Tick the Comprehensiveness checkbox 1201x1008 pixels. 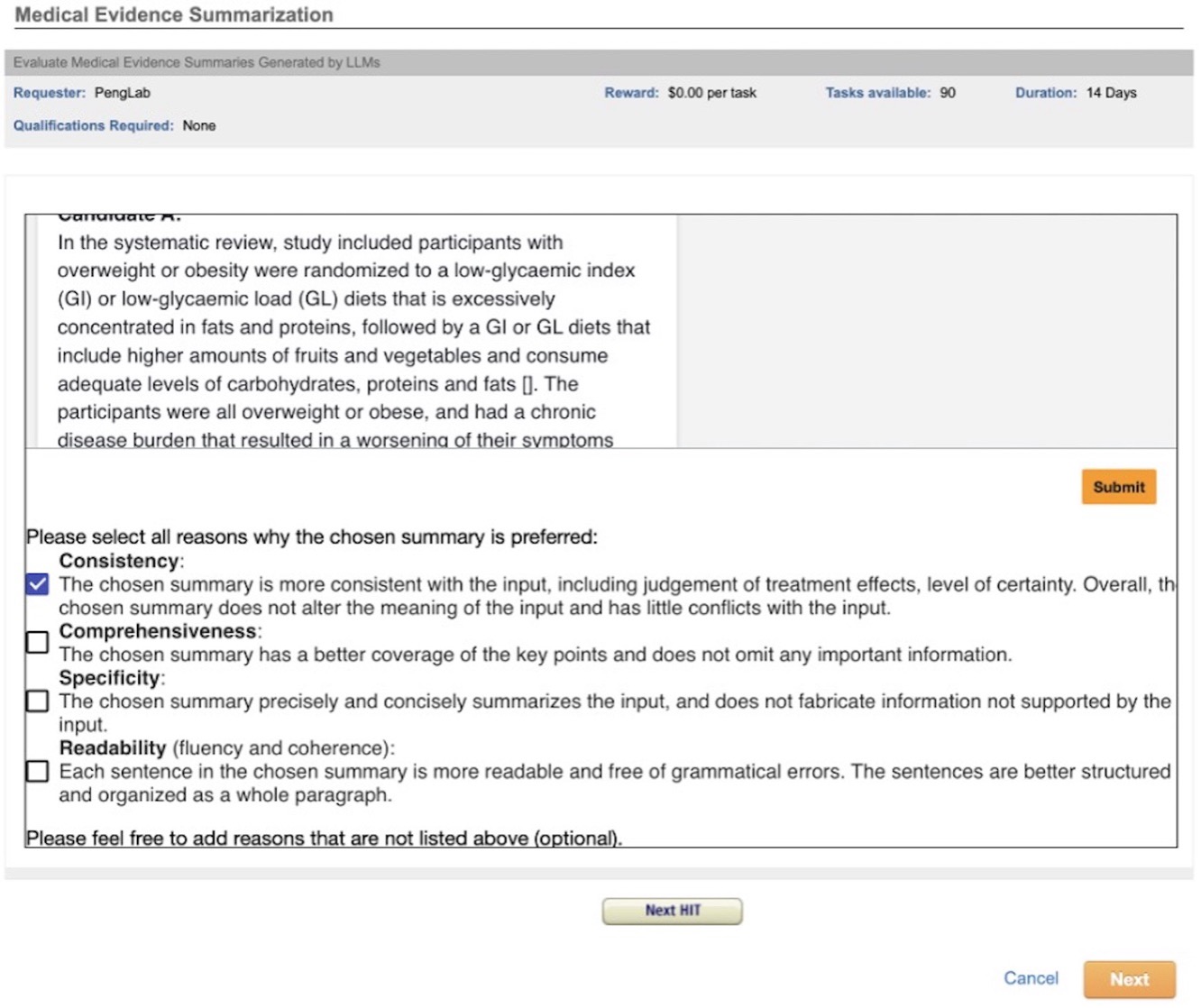[x=37, y=642]
